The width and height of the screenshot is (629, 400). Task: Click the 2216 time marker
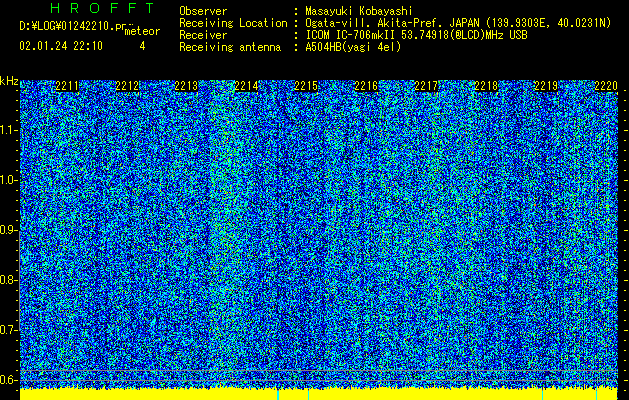tap(366, 86)
